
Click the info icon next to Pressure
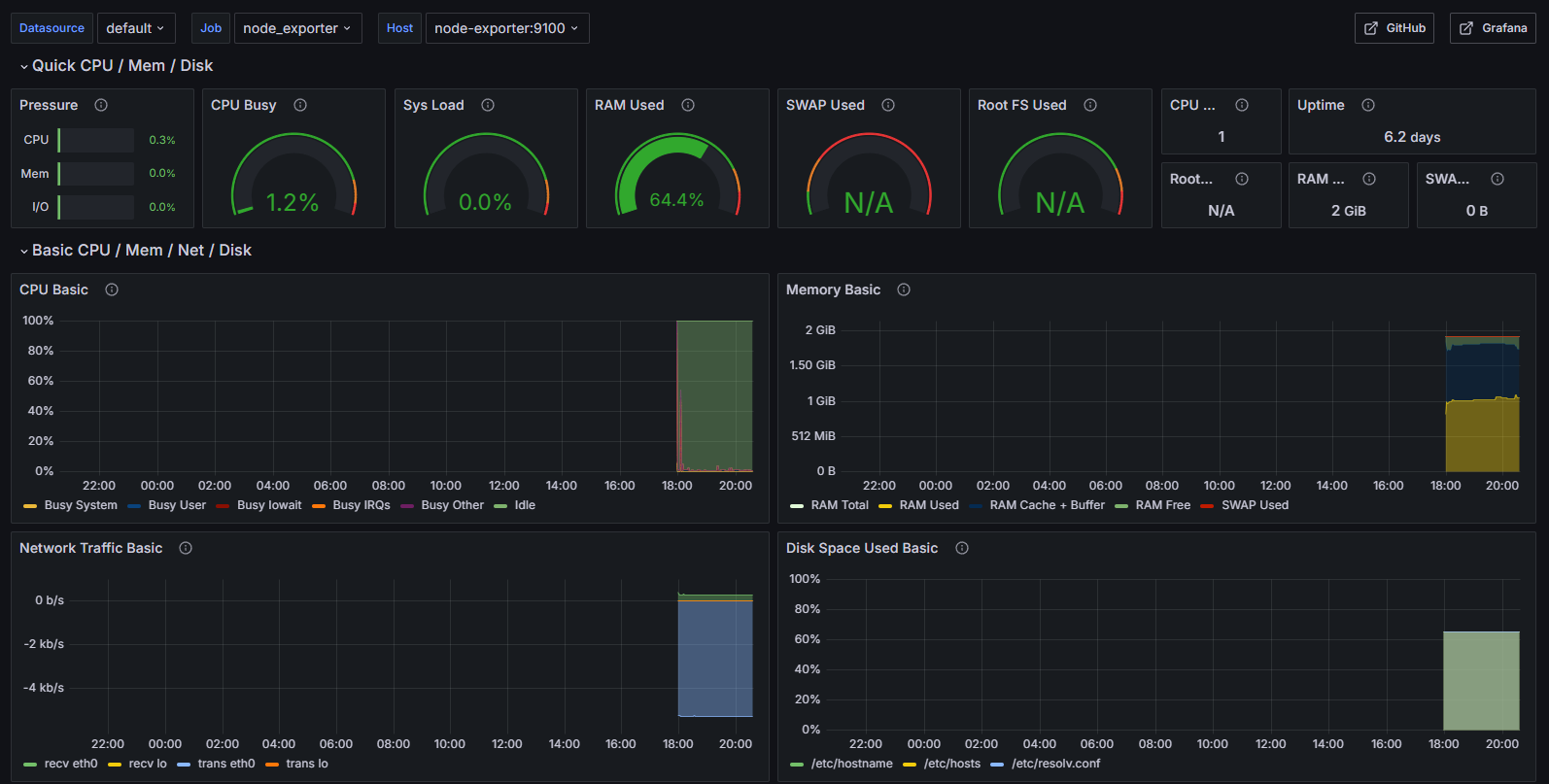pos(101,105)
